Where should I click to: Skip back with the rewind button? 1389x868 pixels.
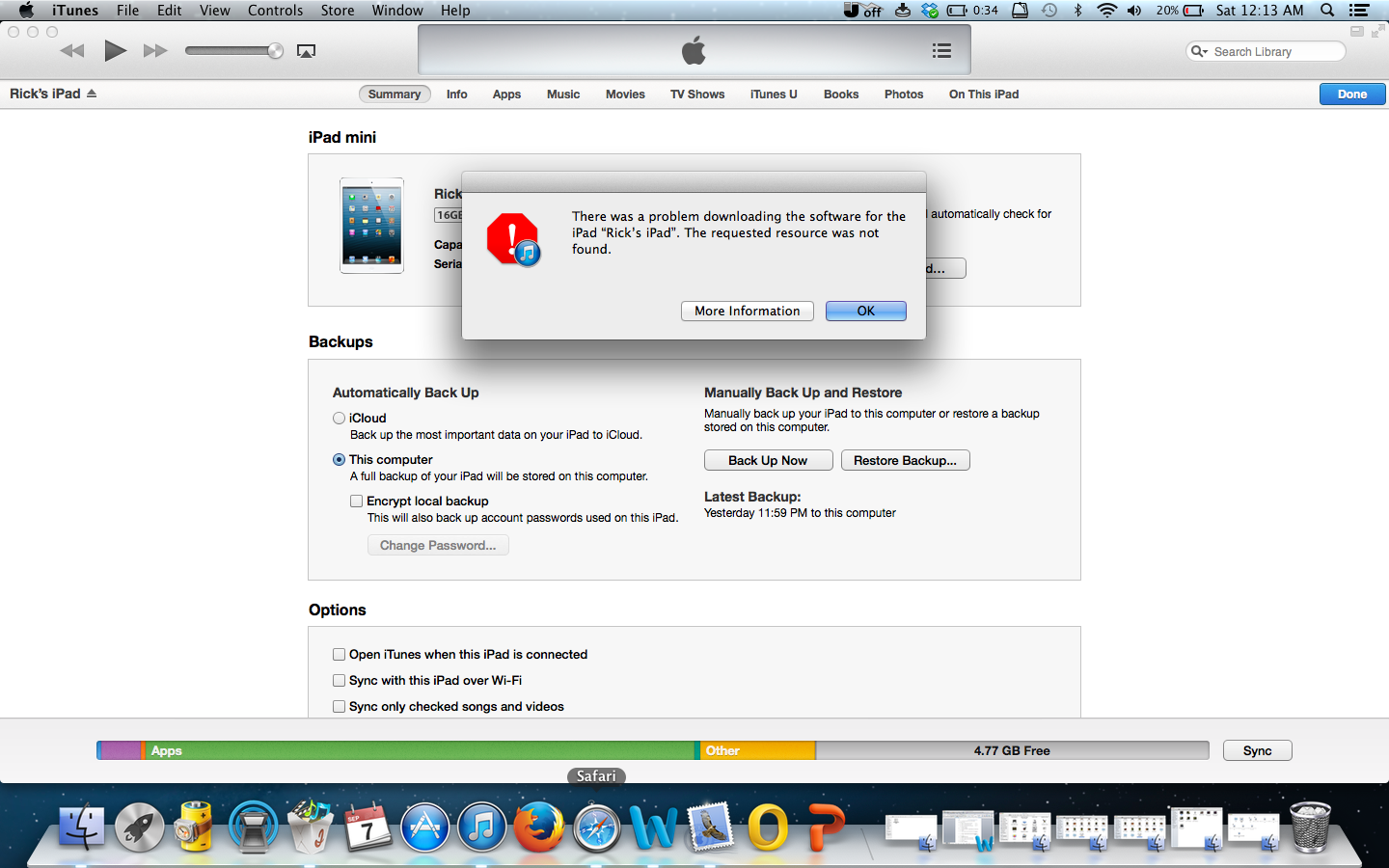pos(72,51)
